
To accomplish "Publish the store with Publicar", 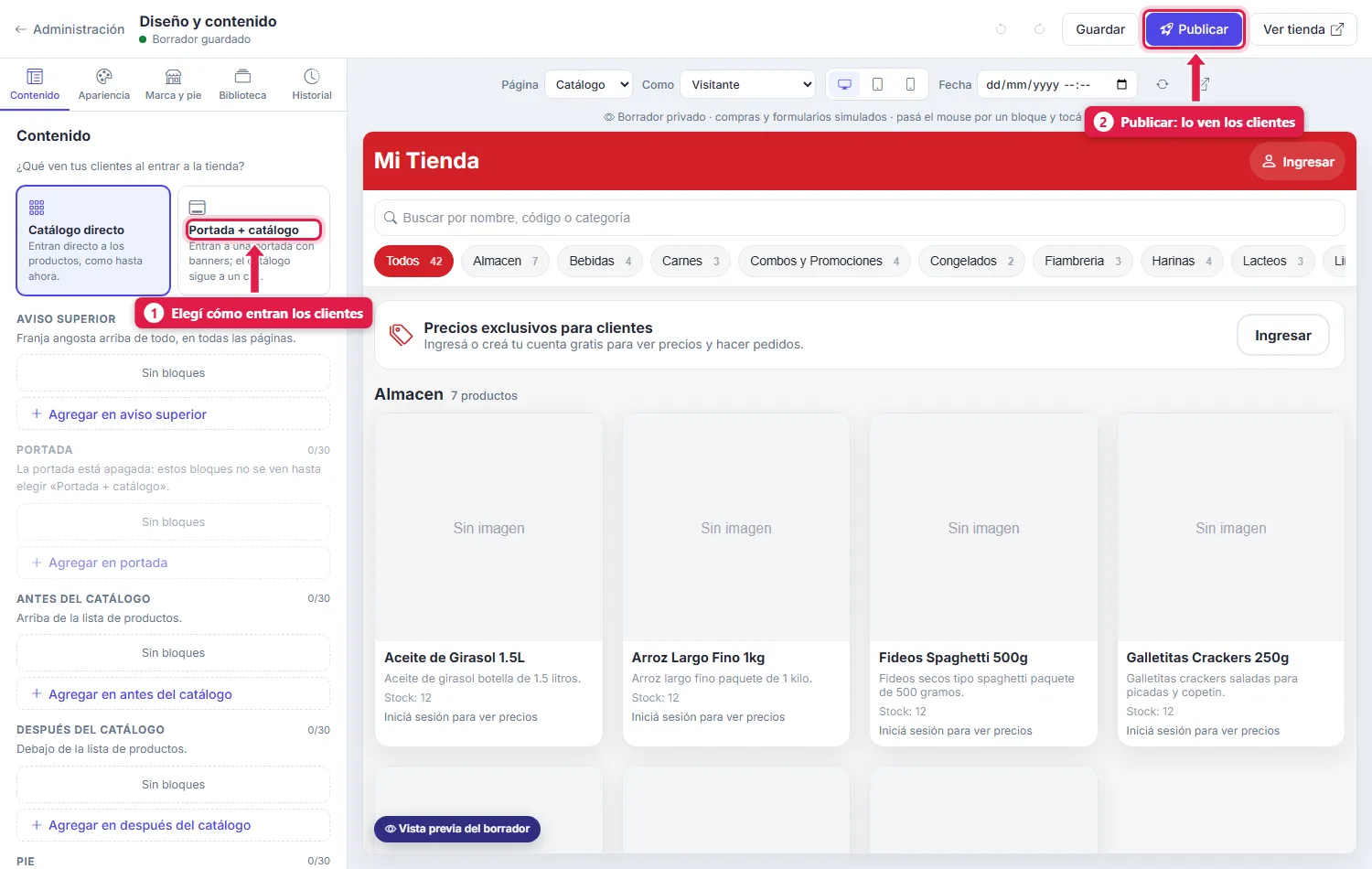I will click(1194, 29).
